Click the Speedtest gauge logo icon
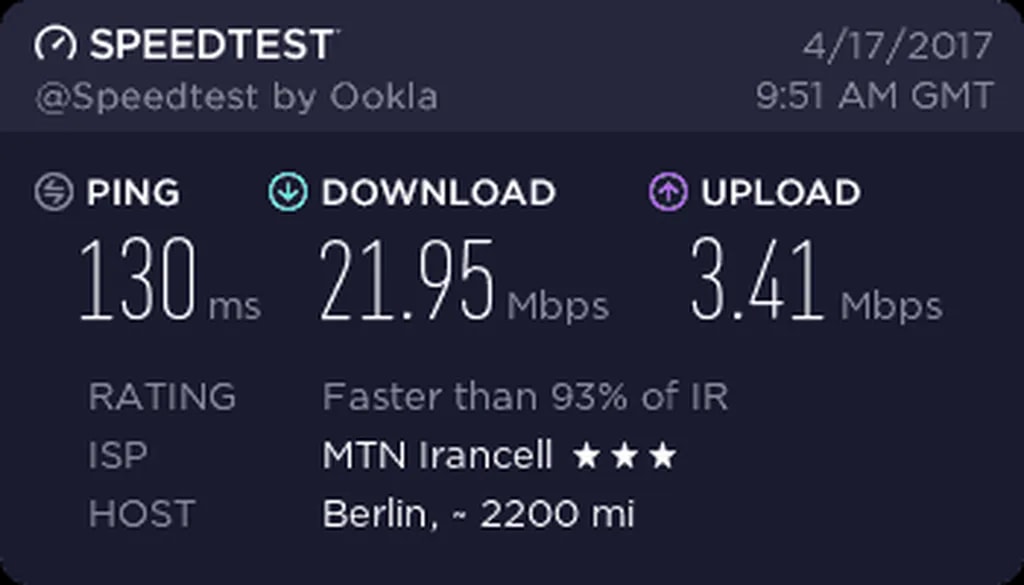Viewport: 1024px width, 585px height. pyautogui.click(x=56, y=44)
